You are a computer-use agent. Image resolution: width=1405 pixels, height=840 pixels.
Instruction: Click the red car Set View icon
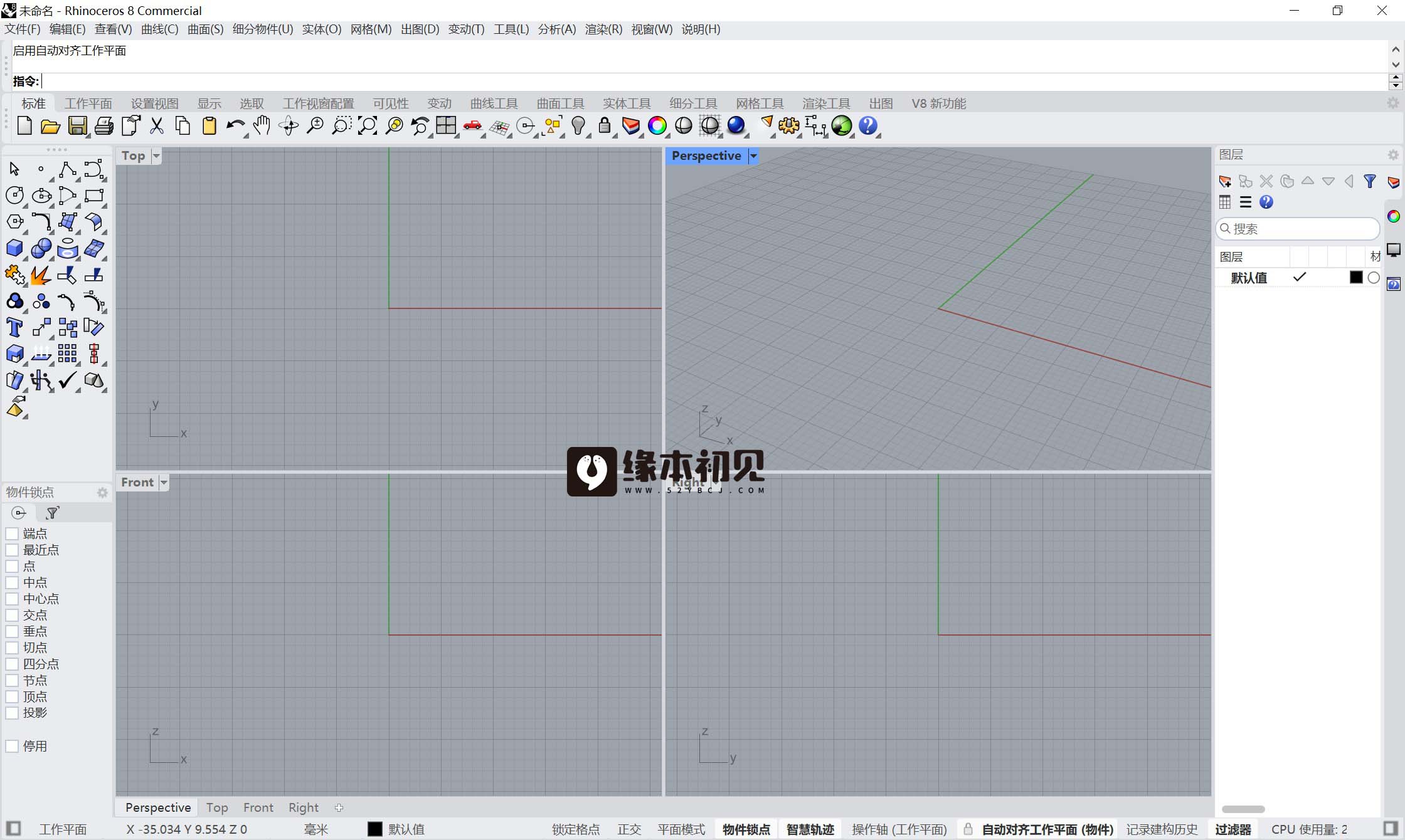click(x=472, y=126)
